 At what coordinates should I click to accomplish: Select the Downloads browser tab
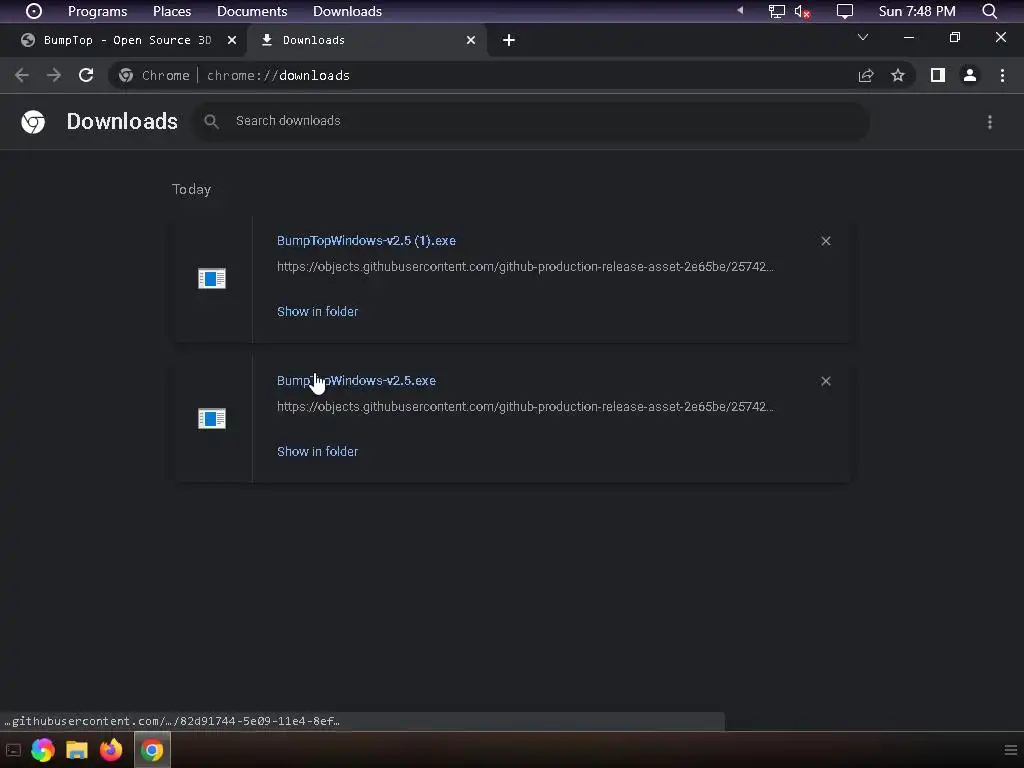point(368,40)
